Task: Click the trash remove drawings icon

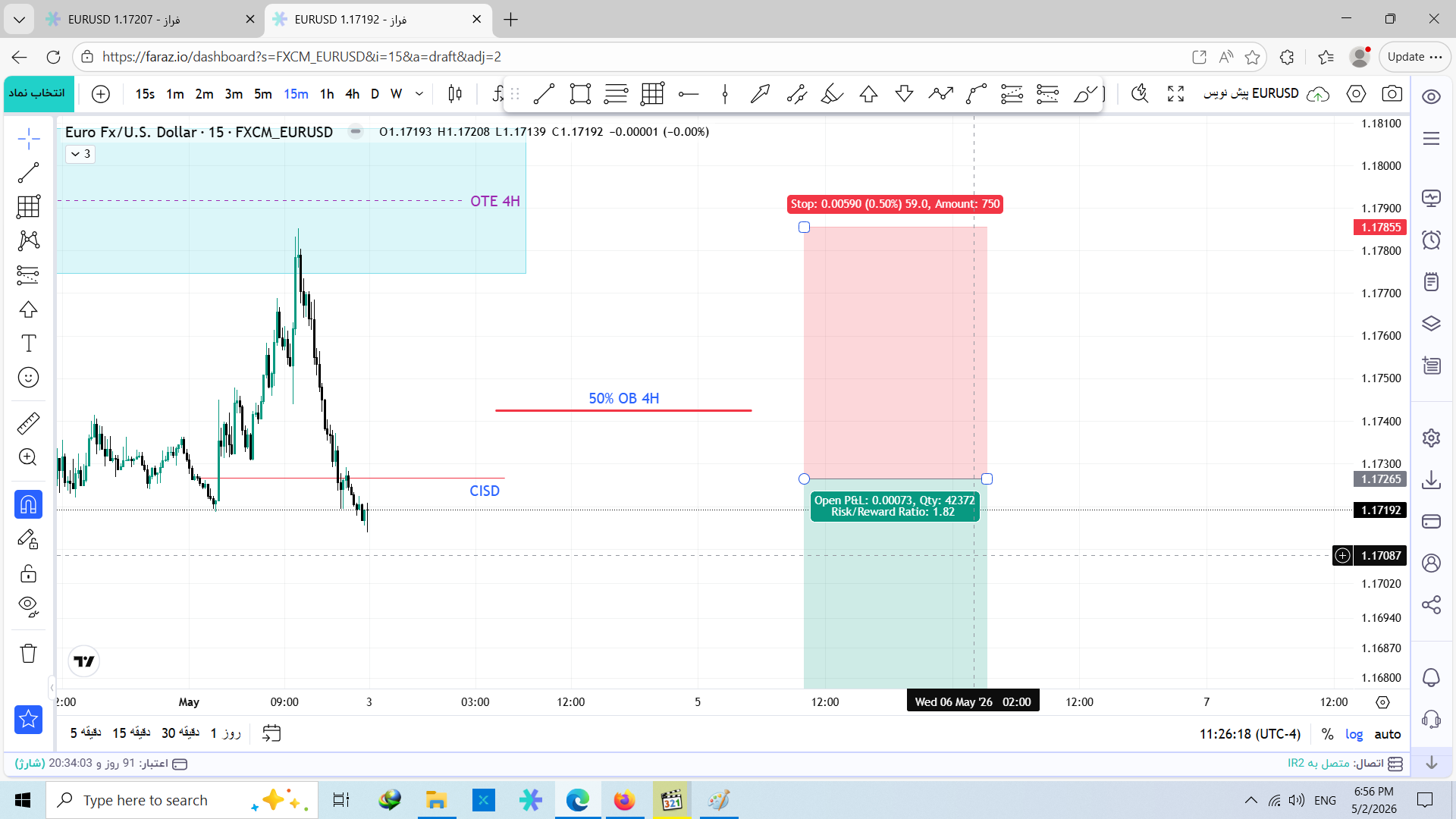Action: (28, 654)
